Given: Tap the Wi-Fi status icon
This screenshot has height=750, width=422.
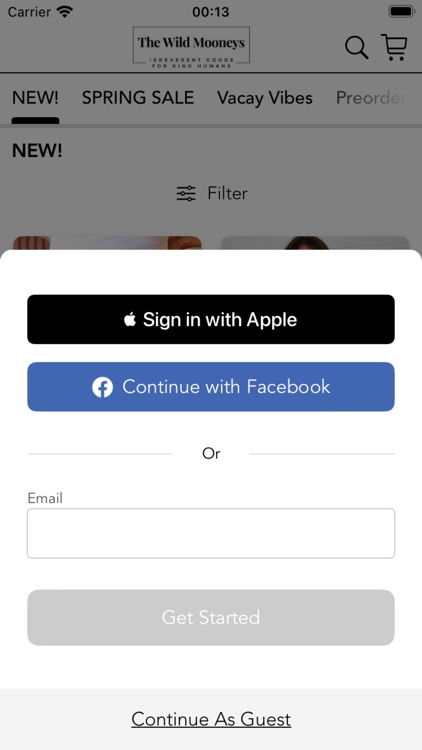Looking at the screenshot, I should (x=64, y=11).
